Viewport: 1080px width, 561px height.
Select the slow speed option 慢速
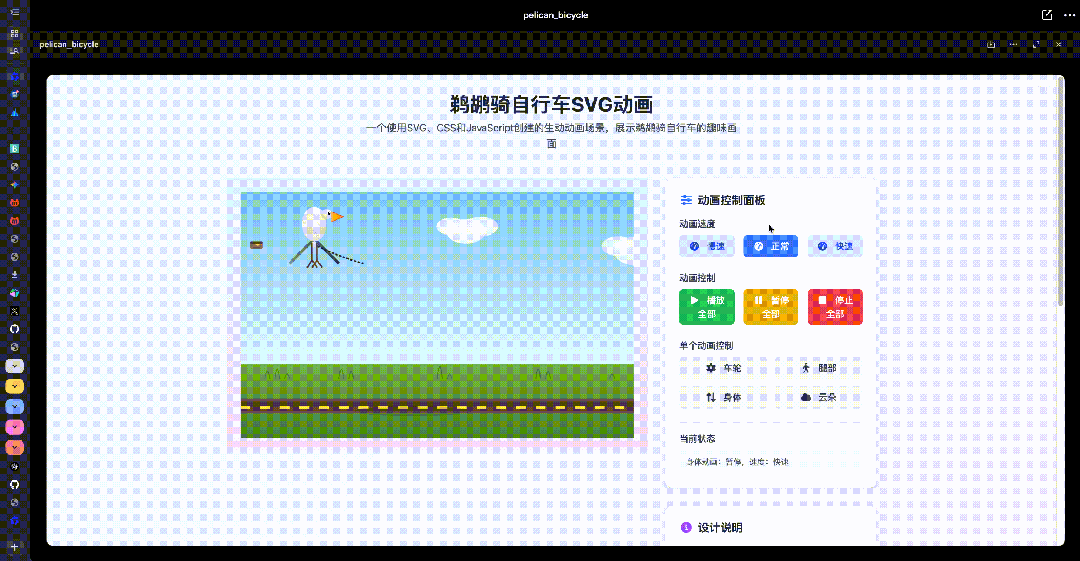(x=707, y=246)
